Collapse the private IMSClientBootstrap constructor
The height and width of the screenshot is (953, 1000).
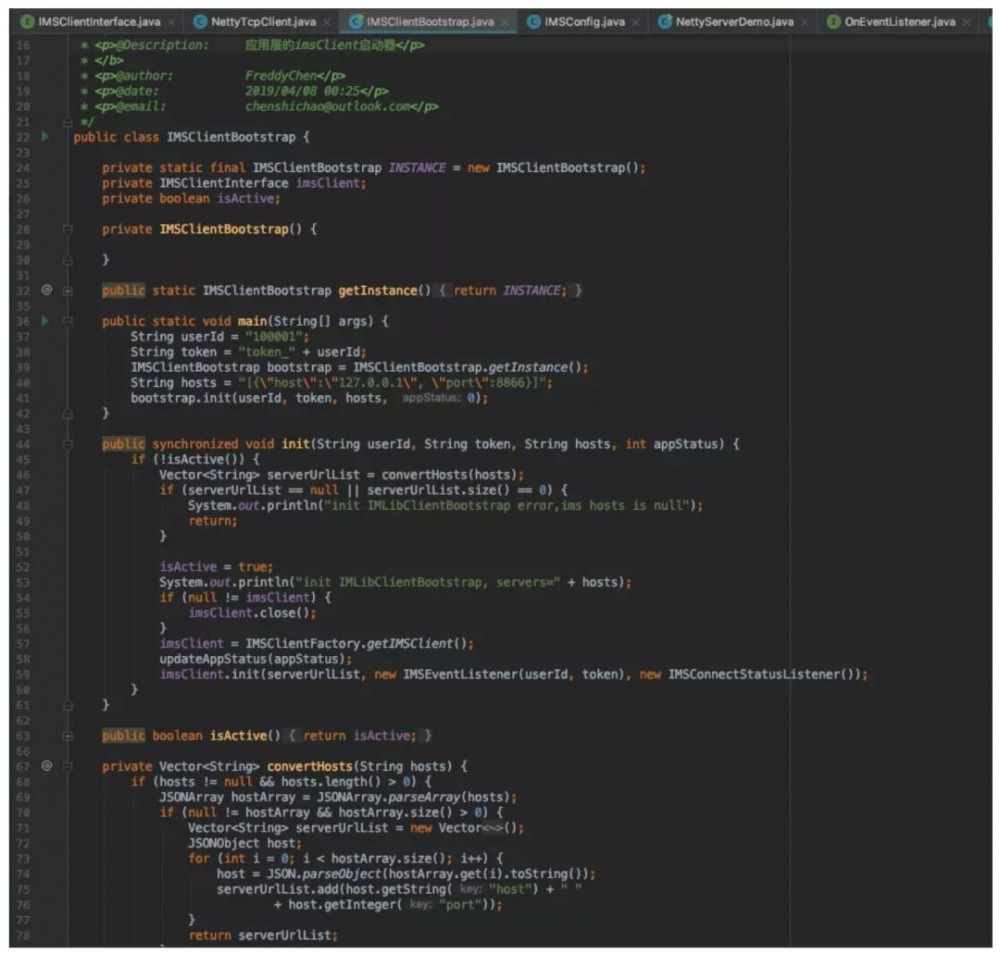(68, 229)
